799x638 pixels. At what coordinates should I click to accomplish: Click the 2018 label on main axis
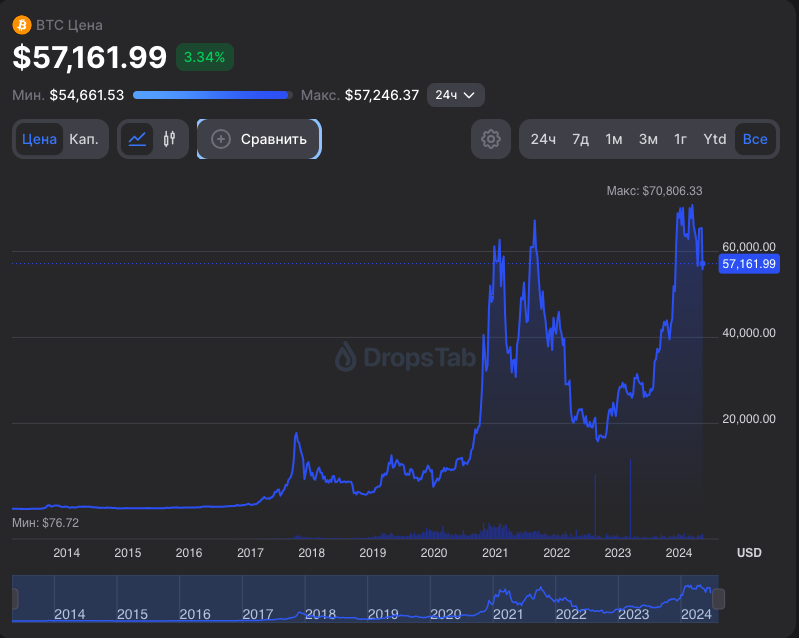coord(311,553)
